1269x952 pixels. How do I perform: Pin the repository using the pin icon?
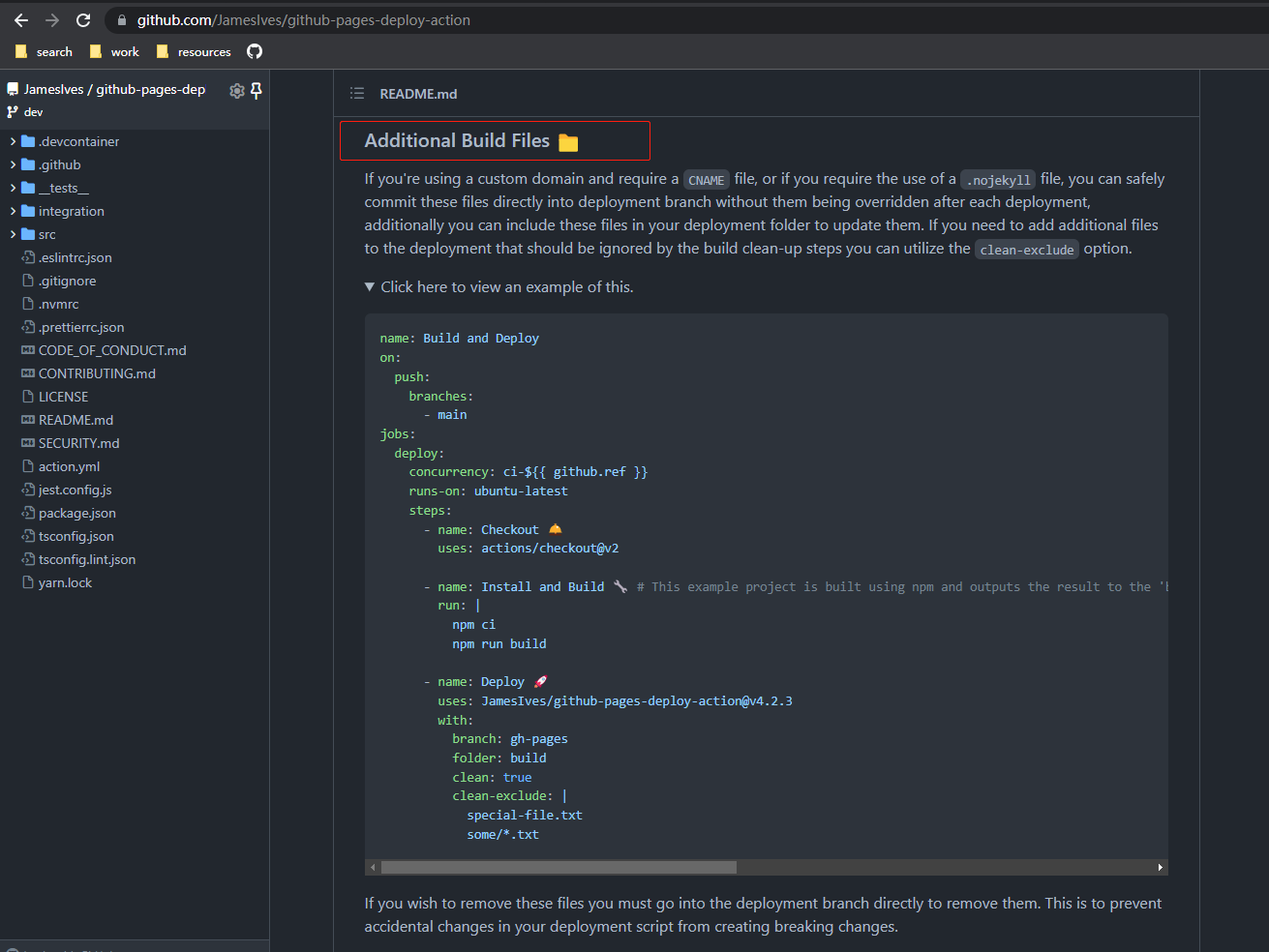(256, 89)
